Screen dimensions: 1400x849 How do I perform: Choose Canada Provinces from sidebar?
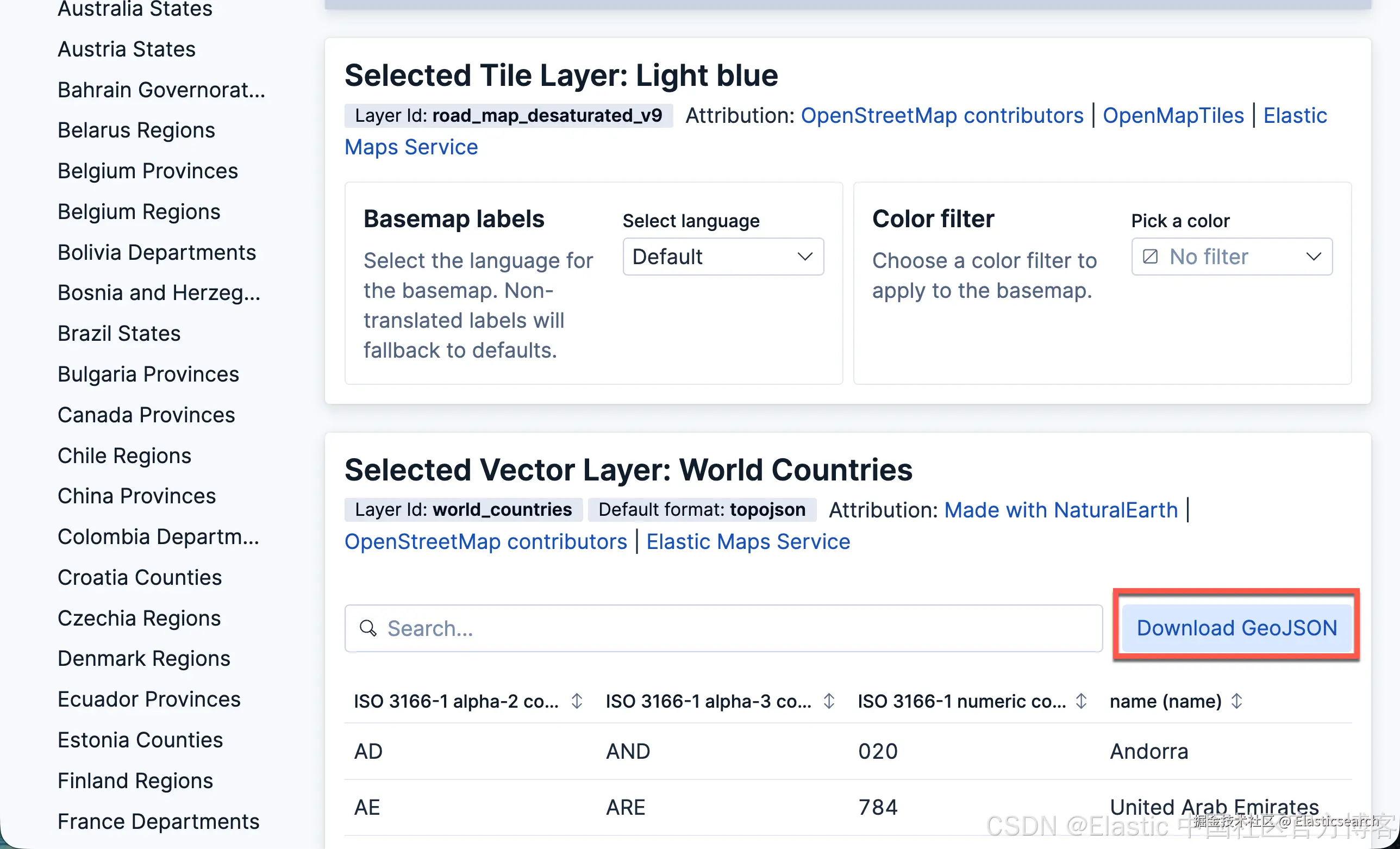point(147,415)
